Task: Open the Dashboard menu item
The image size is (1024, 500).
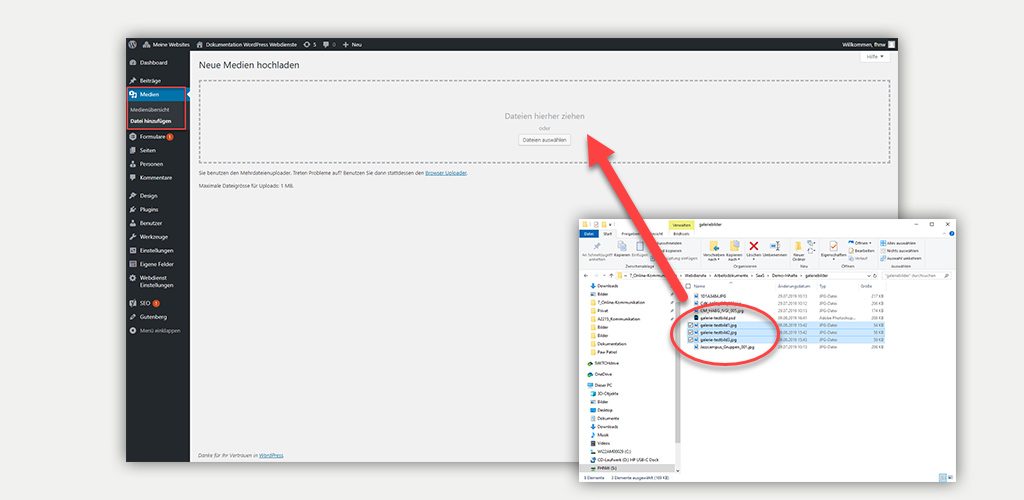Action: point(153,63)
